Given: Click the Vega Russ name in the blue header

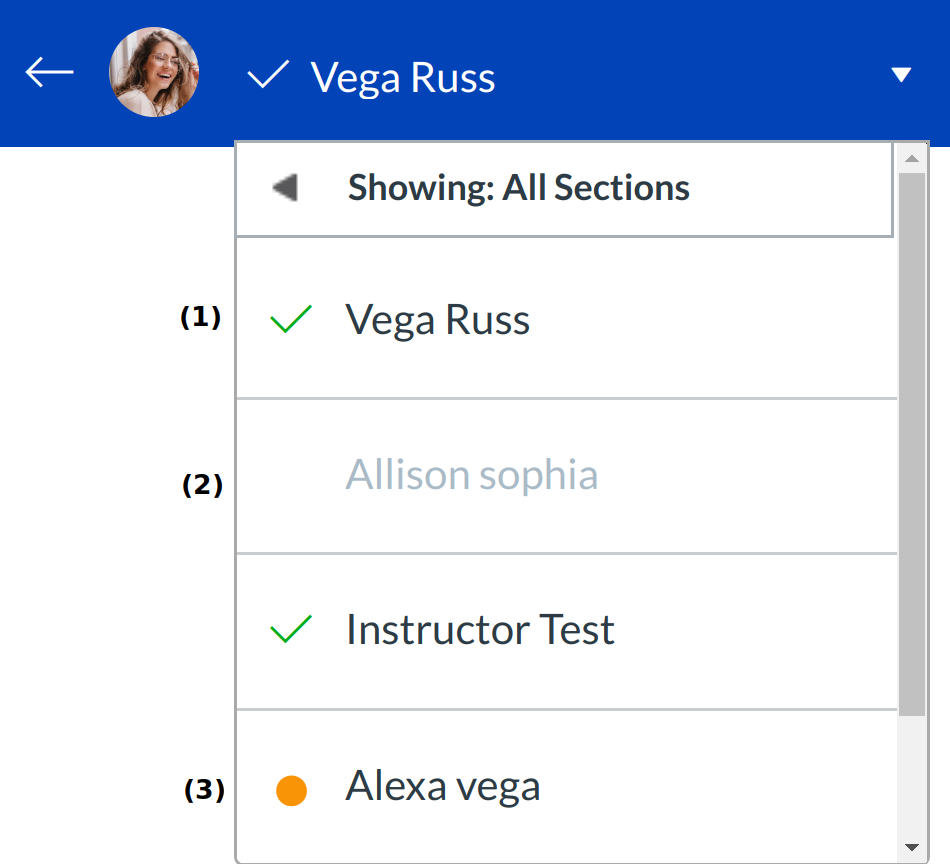Looking at the screenshot, I should [403, 77].
